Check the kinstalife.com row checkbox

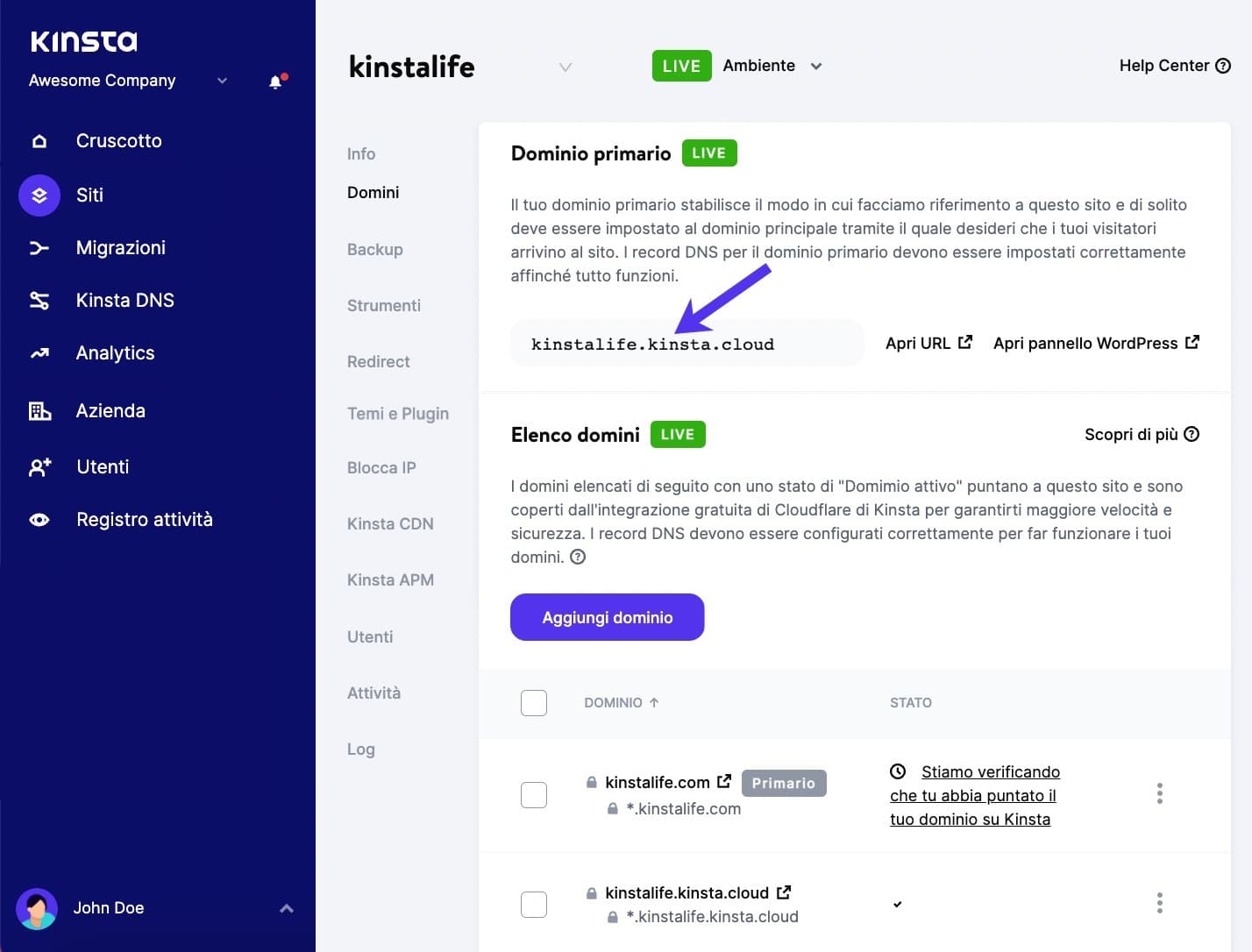(x=533, y=794)
